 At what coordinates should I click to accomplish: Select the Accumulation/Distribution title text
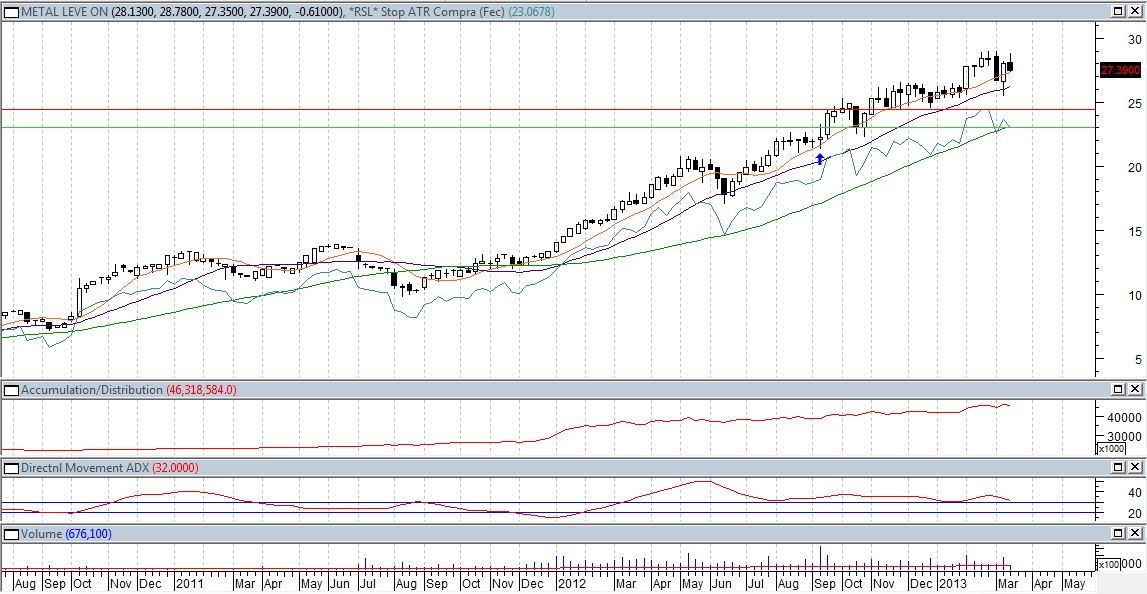90,389
